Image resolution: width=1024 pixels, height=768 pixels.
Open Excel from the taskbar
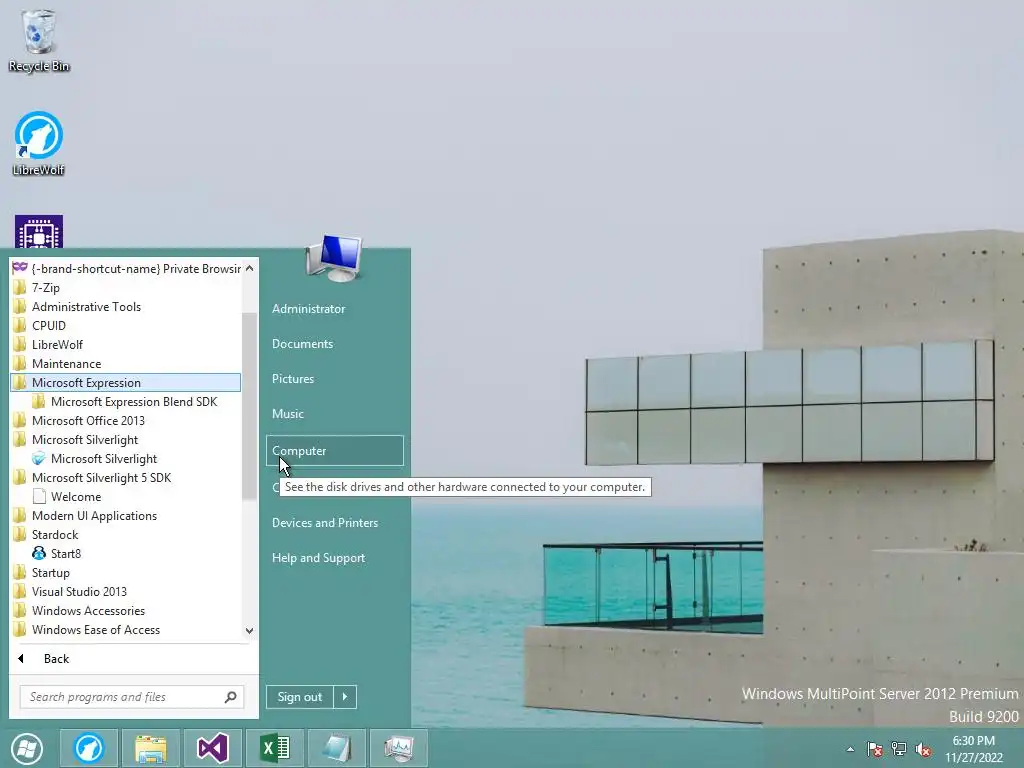(x=275, y=748)
